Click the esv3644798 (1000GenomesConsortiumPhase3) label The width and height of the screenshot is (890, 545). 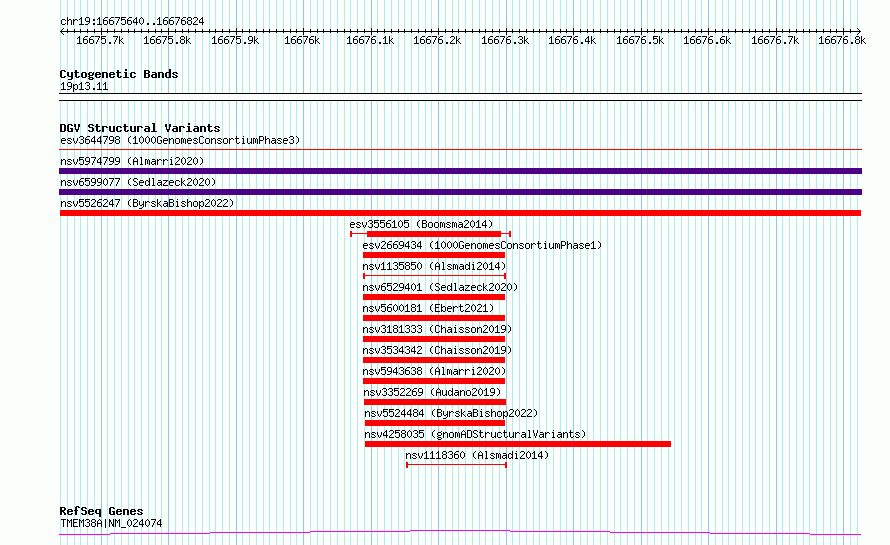pyautogui.click(x=180, y=140)
